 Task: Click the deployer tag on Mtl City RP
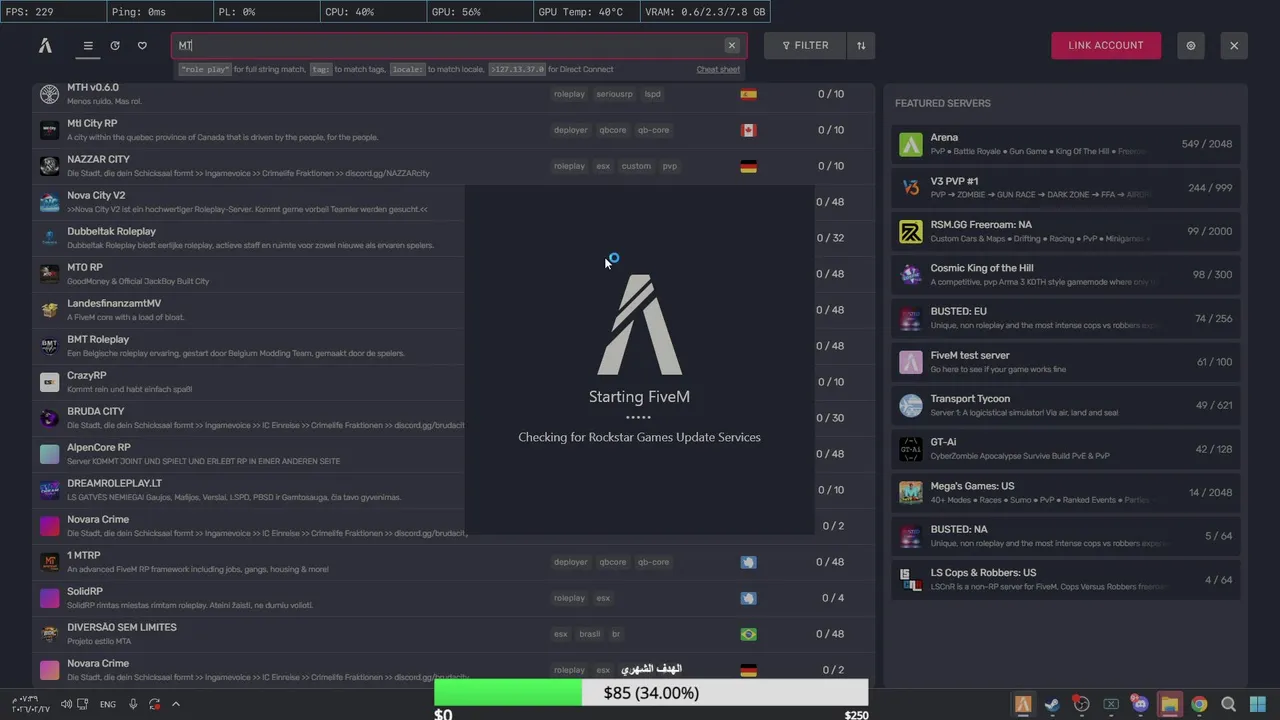pyautogui.click(x=571, y=130)
